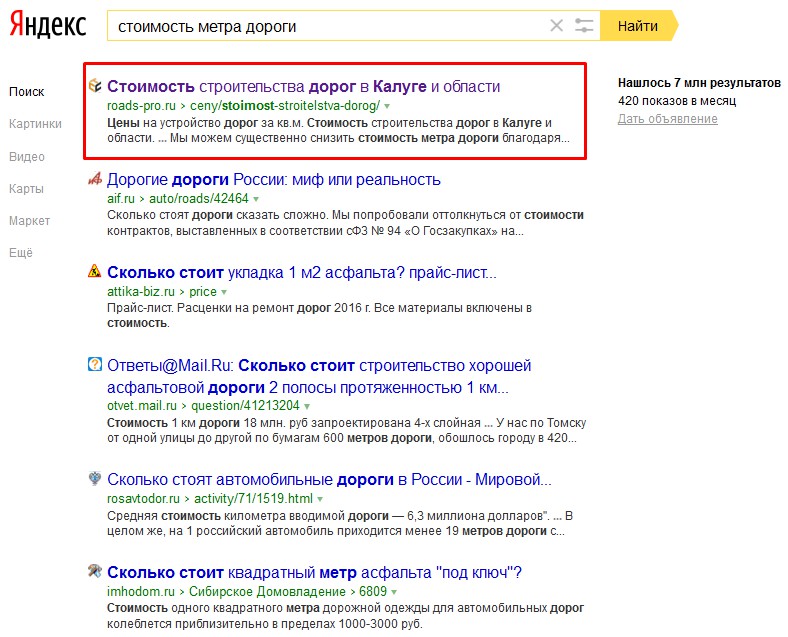Expand the attika-biz.ru result dropdown arrow
Screen dimensions: 788x637
pyautogui.click(x=224, y=292)
